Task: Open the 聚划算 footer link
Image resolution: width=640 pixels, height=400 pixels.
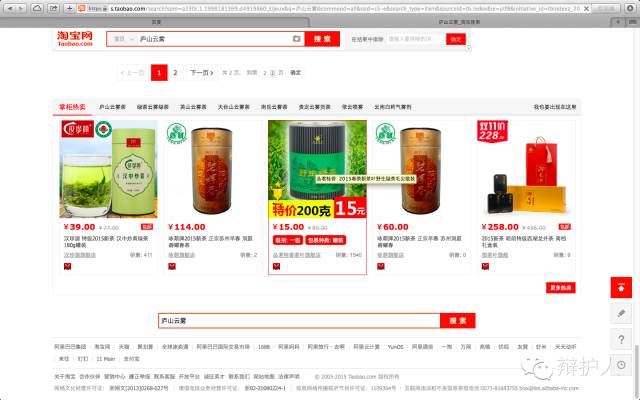Action: (145, 347)
